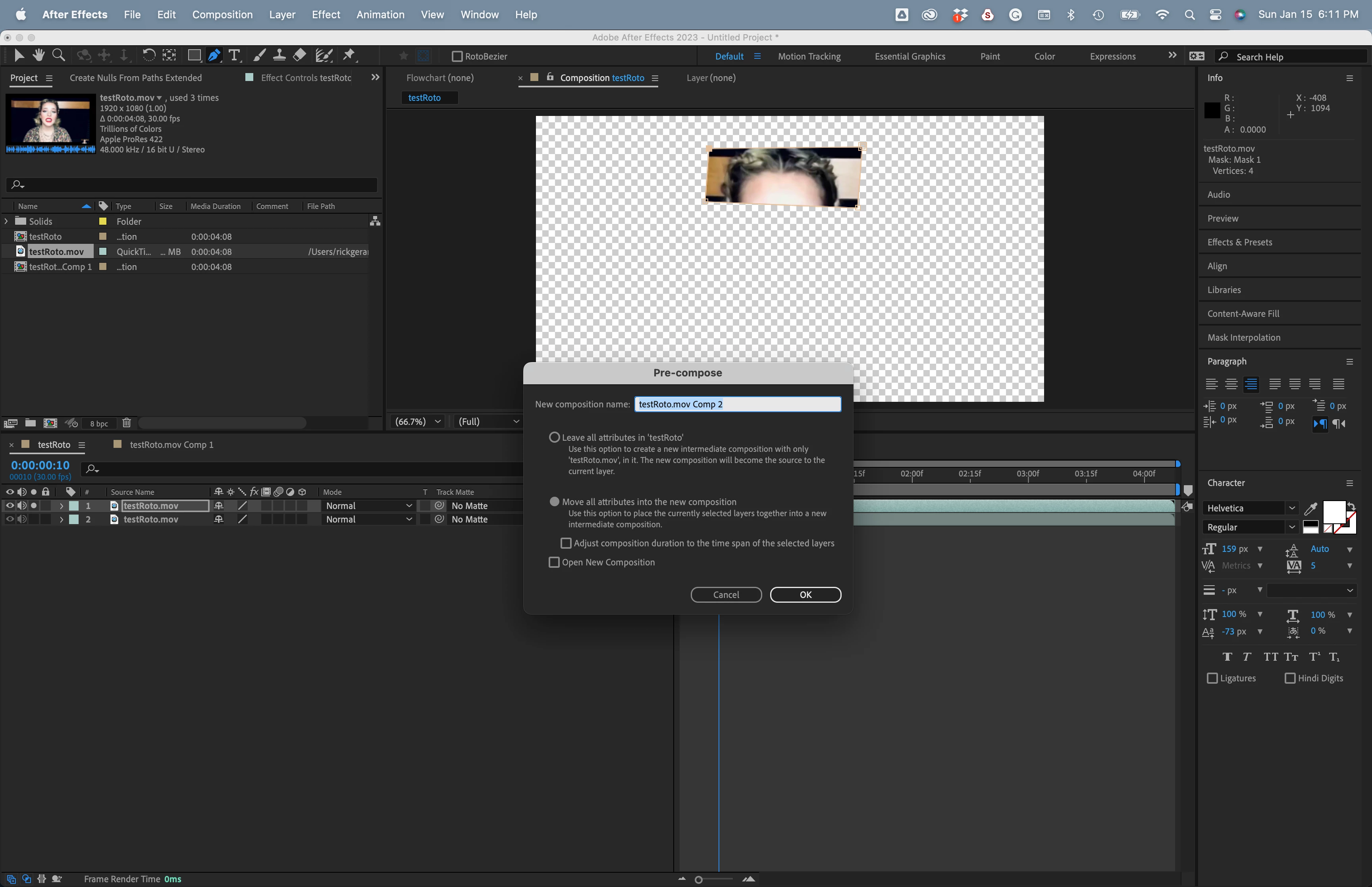Select the Type tool
The height and width of the screenshot is (887, 1372).
point(234,55)
